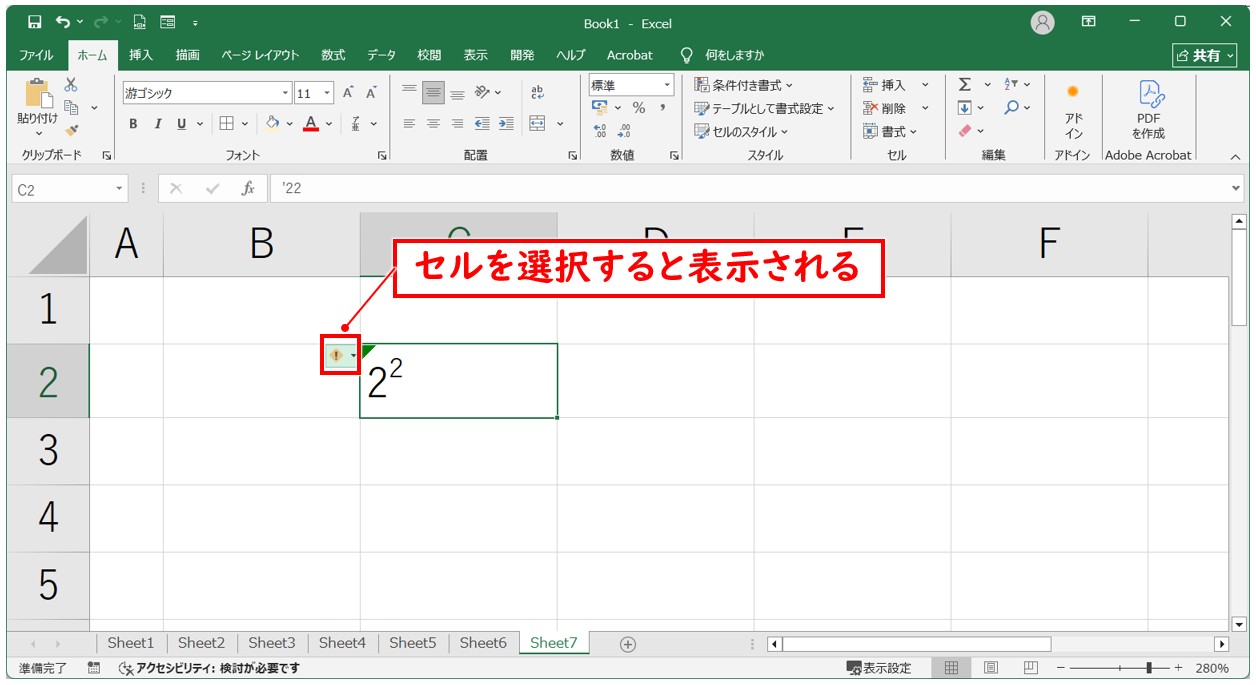Click the zoom slider in status bar
This screenshot has height=685, width=1256.
pyautogui.click(x=1150, y=668)
